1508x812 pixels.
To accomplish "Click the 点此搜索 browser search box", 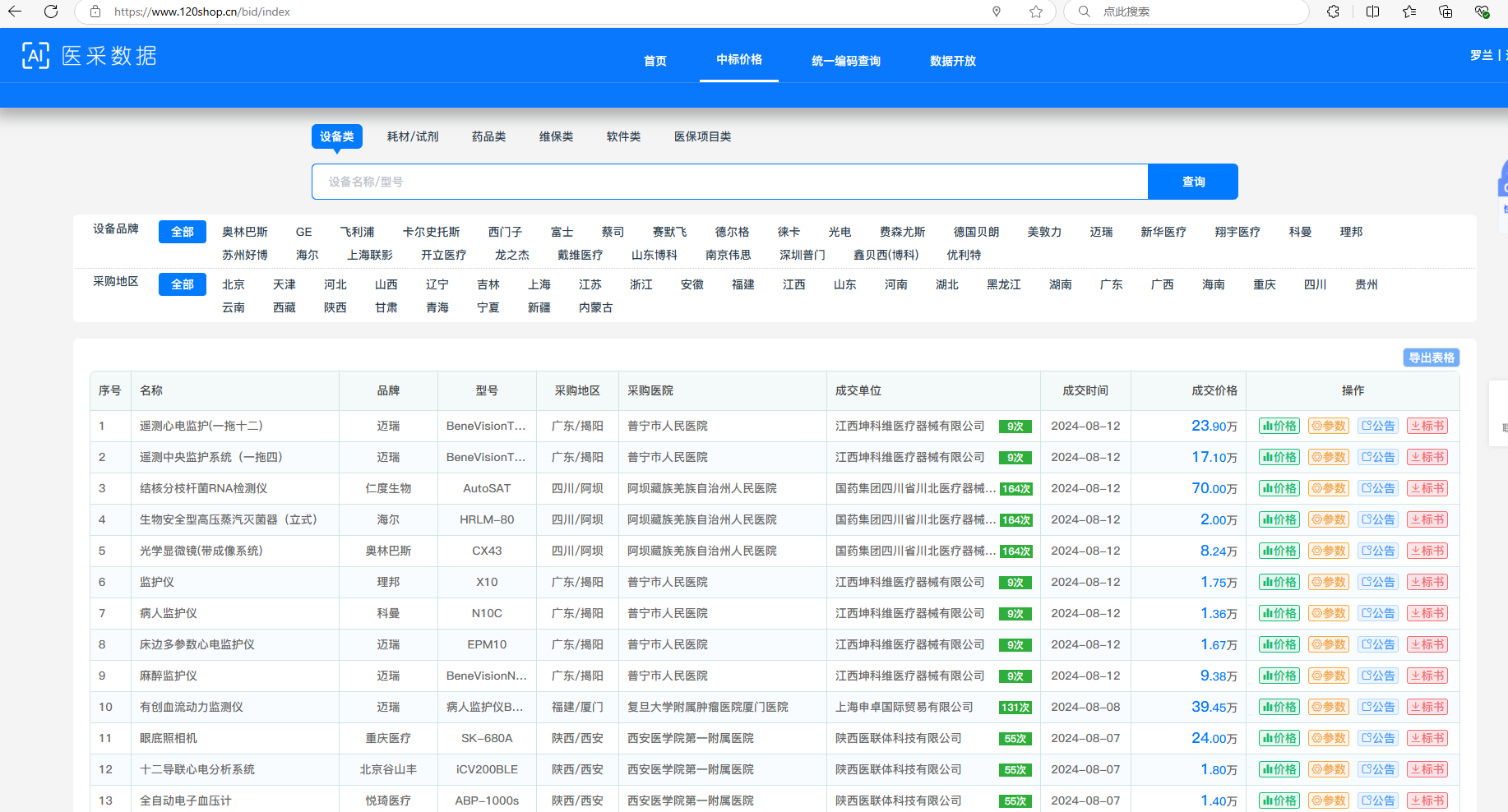I will tap(1186, 12).
